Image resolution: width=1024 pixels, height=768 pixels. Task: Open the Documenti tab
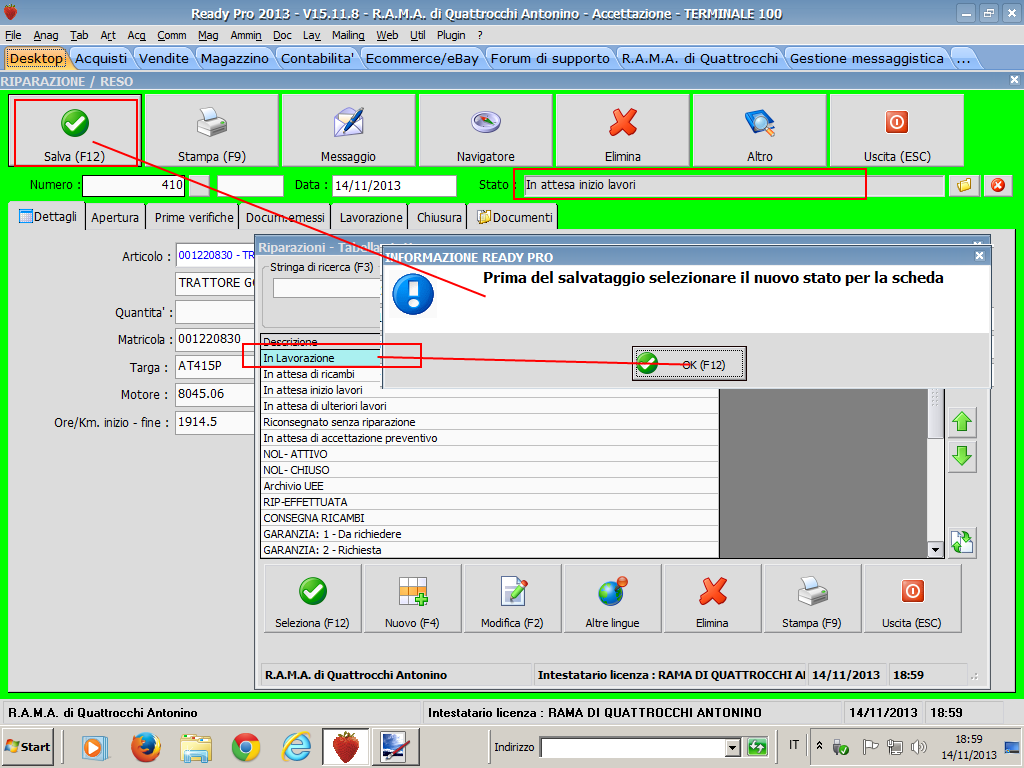pos(515,217)
